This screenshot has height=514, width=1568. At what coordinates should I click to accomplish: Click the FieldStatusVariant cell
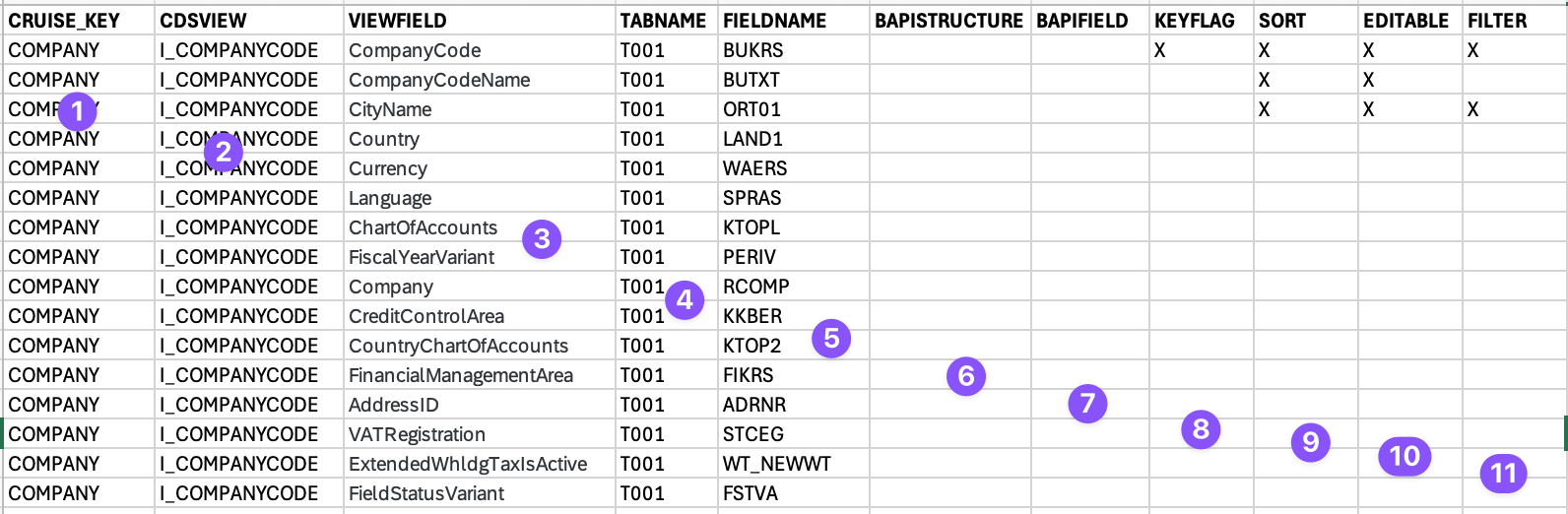(480, 493)
